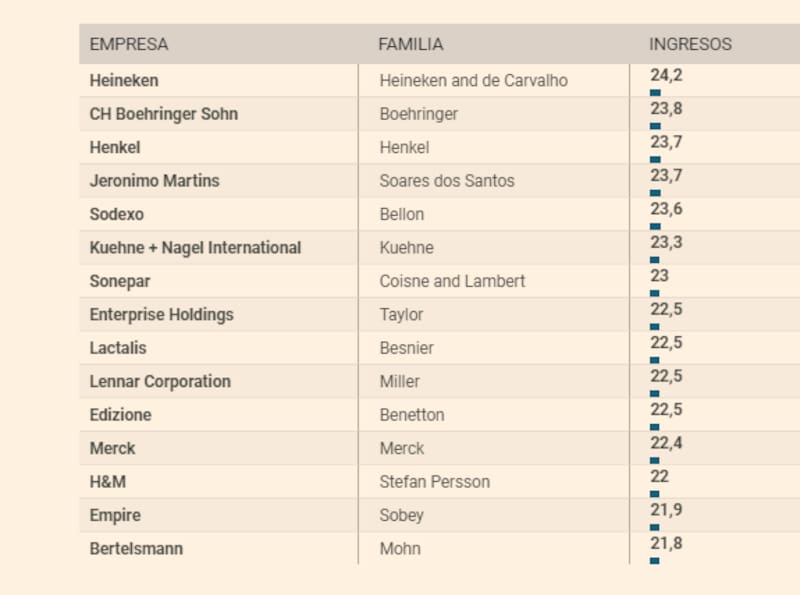Click Lennar Corporation in the list
The image size is (800, 595).
(x=160, y=382)
